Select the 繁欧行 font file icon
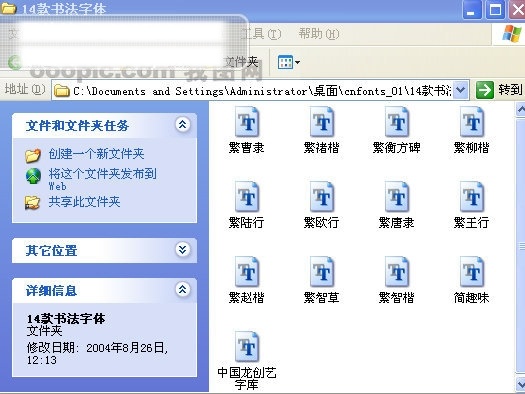This screenshot has height=394, width=525. pyautogui.click(x=322, y=196)
